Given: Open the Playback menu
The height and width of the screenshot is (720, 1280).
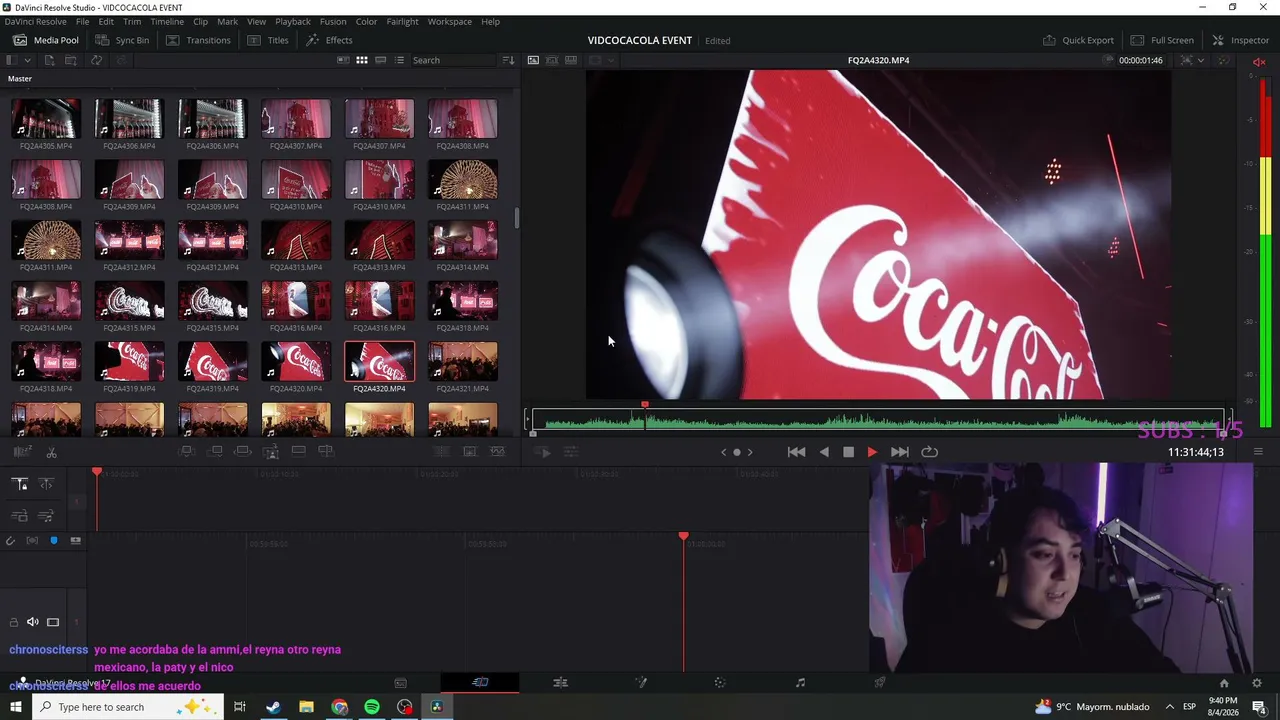Looking at the screenshot, I should 293,21.
